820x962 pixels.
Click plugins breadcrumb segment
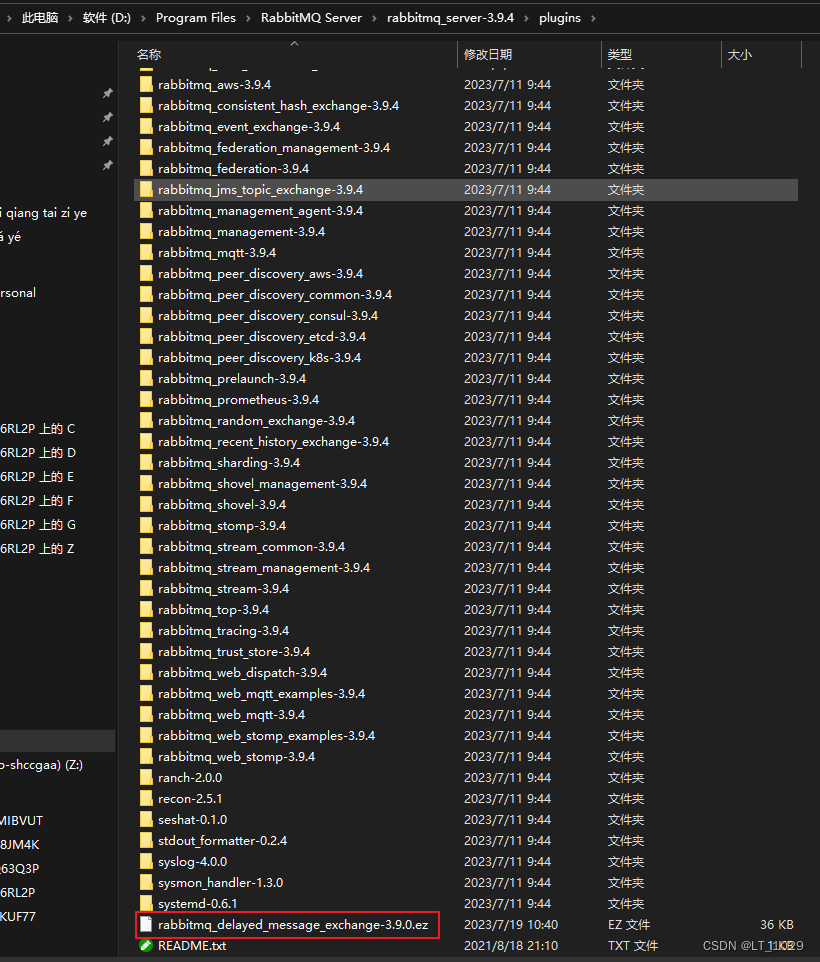tap(560, 18)
